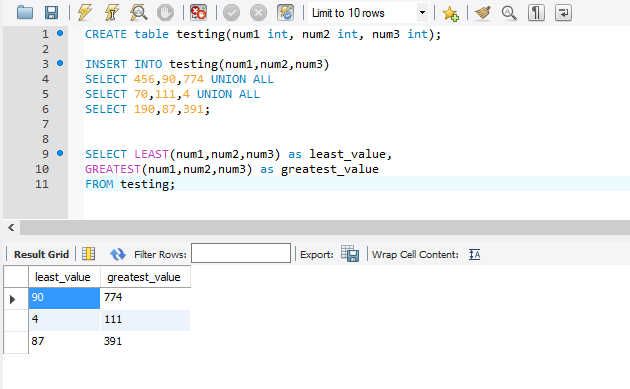
Task: Click row indicator arrow of first row
Action: click(12, 299)
